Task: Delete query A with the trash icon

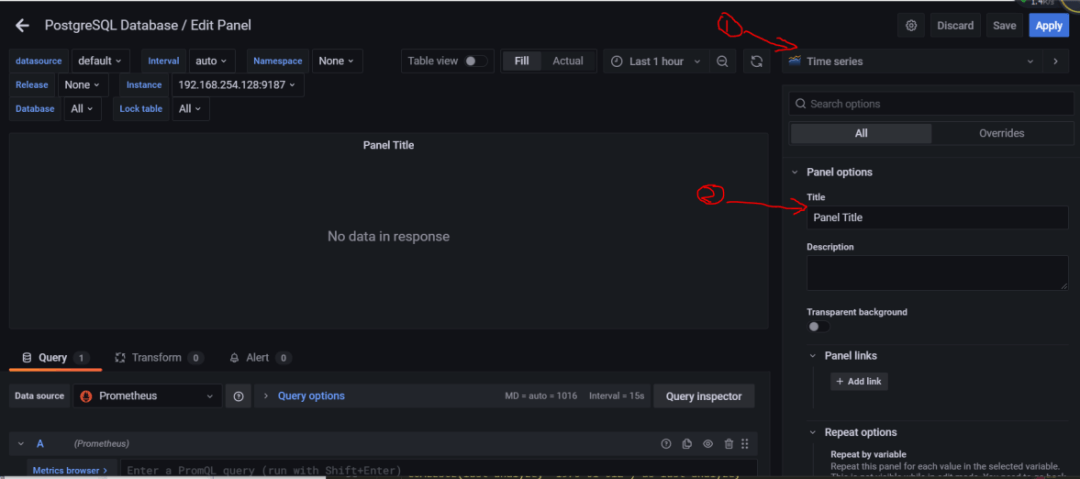Action: 729,444
